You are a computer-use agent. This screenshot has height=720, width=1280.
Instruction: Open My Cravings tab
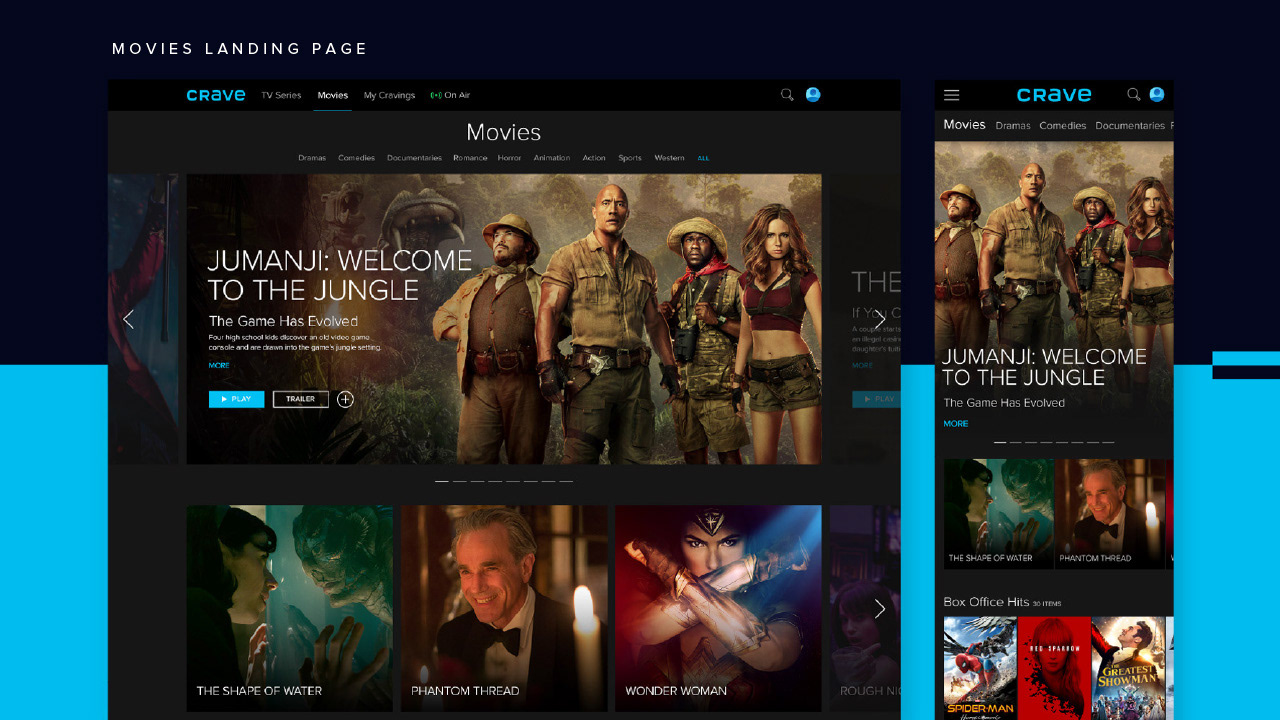coord(389,95)
